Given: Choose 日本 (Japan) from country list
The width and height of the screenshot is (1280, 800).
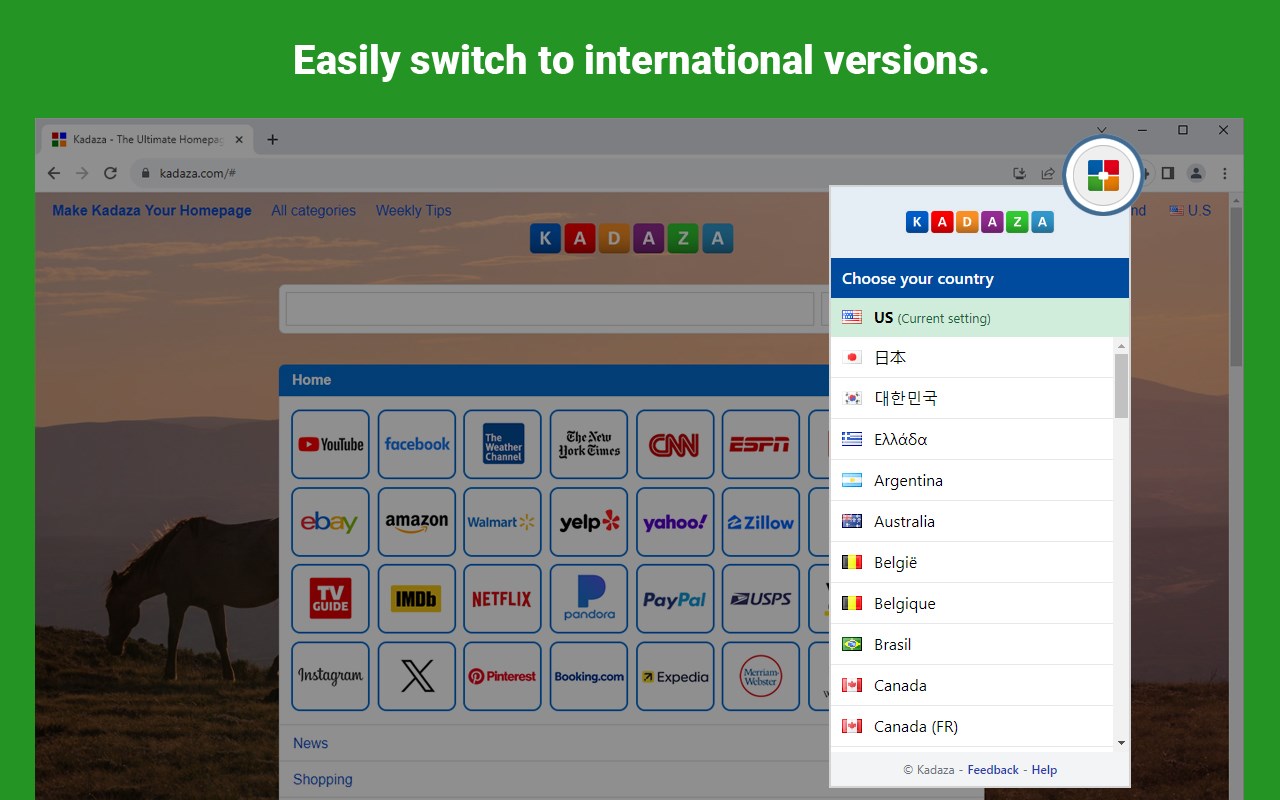Looking at the screenshot, I should [x=971, y=357].
